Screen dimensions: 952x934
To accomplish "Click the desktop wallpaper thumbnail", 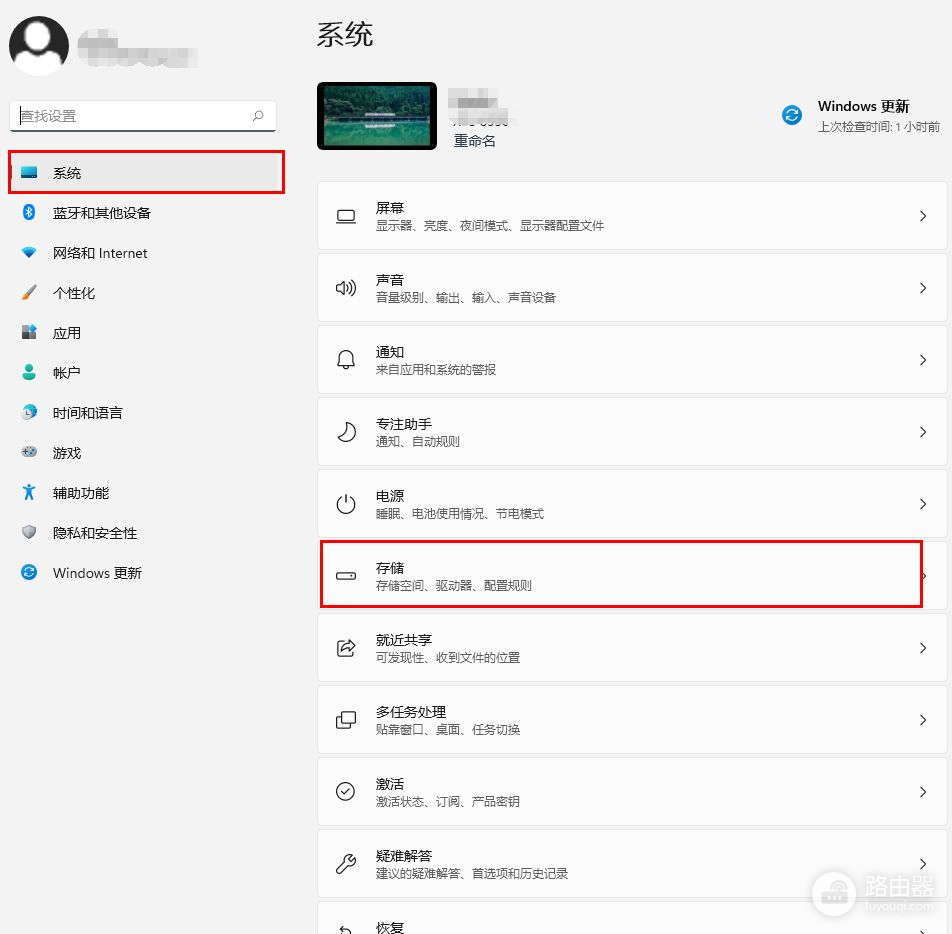I will pyautogui.click(x=377, y=116).
